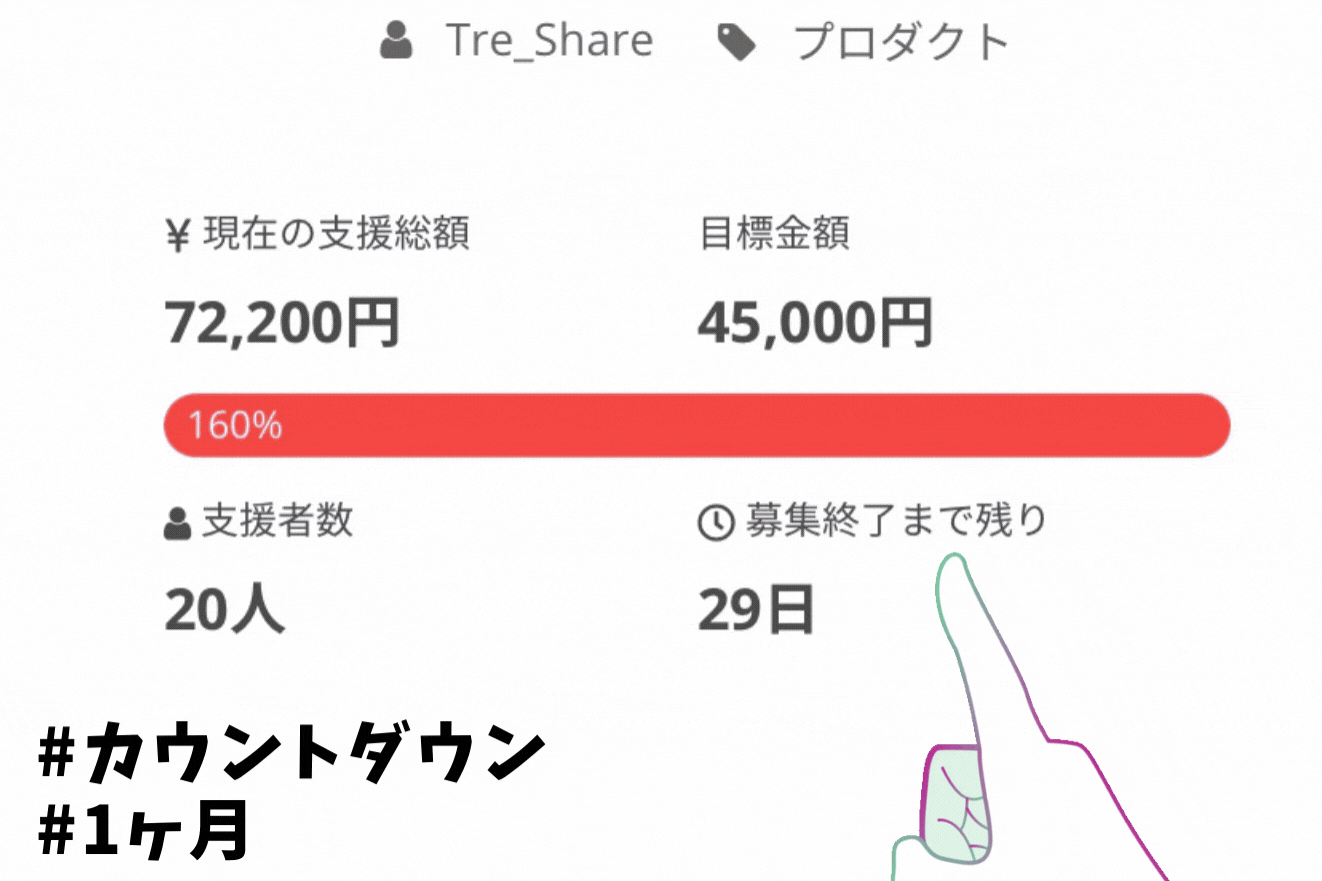This screenshot has width=1322, height=881.
Task: Select the 現在の支援総額 label
Action: (x=336, y=235)
